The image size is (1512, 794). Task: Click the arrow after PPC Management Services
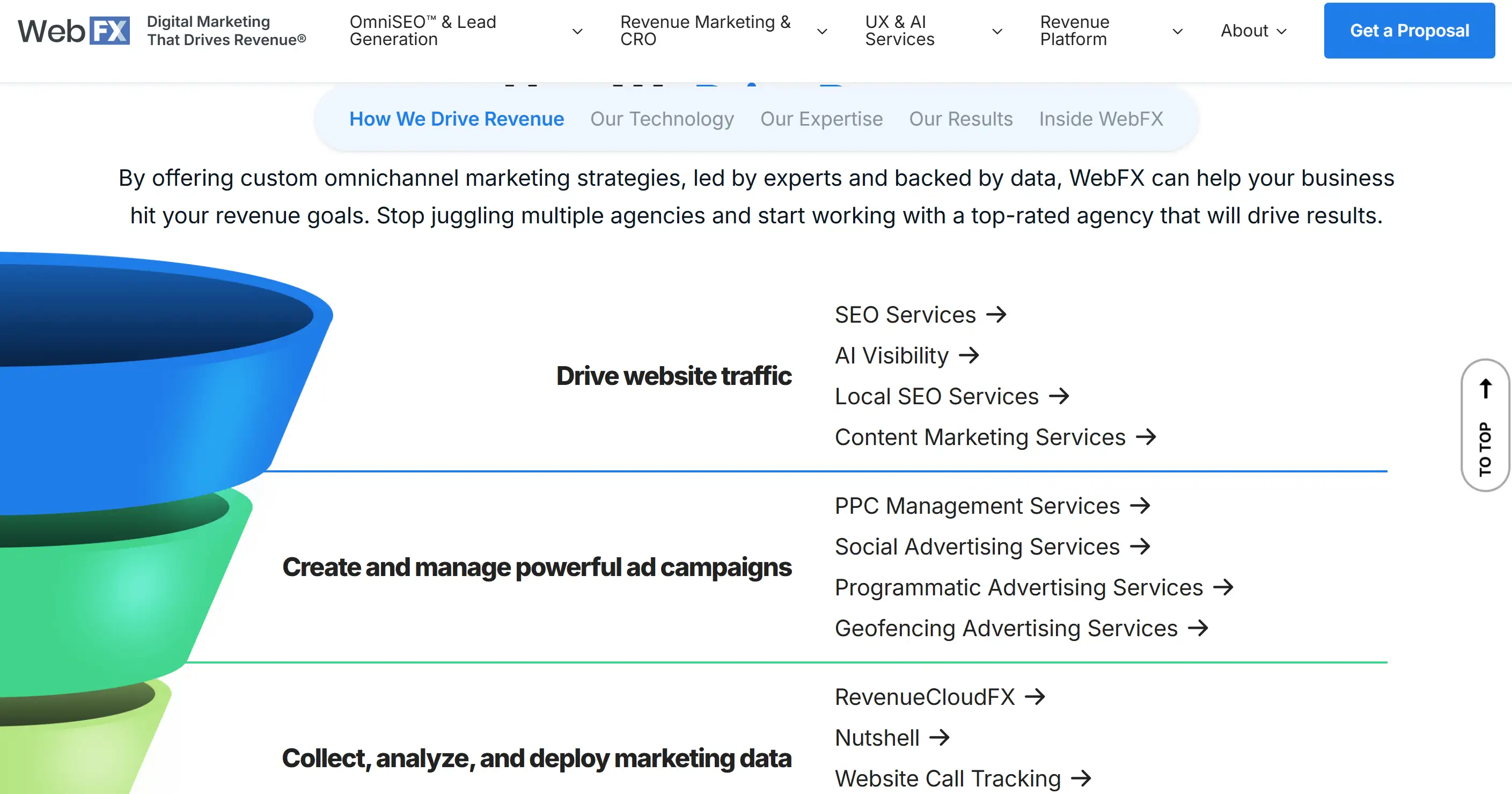click(x=1140, y=506)
